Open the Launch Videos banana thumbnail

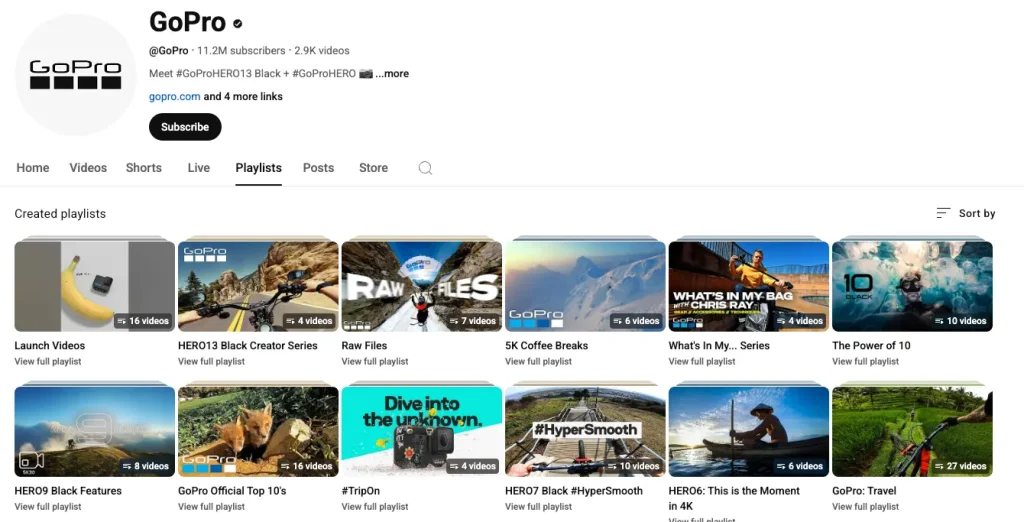(x=95, y=286)
